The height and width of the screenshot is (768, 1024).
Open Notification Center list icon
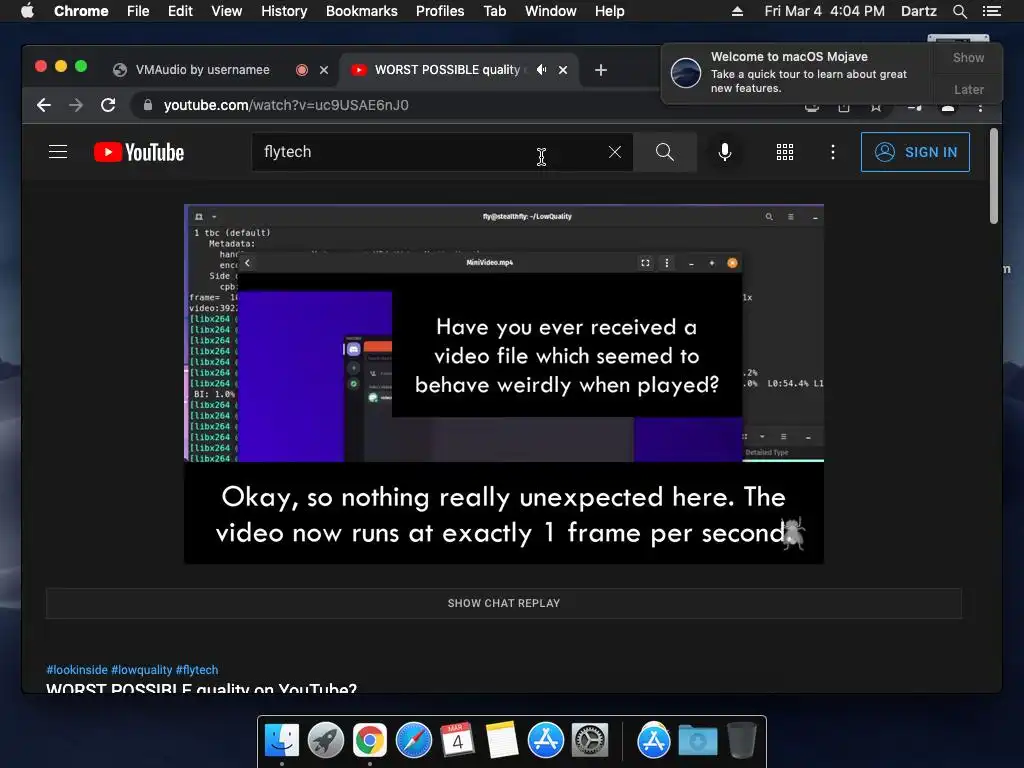(x=992, y=11)
